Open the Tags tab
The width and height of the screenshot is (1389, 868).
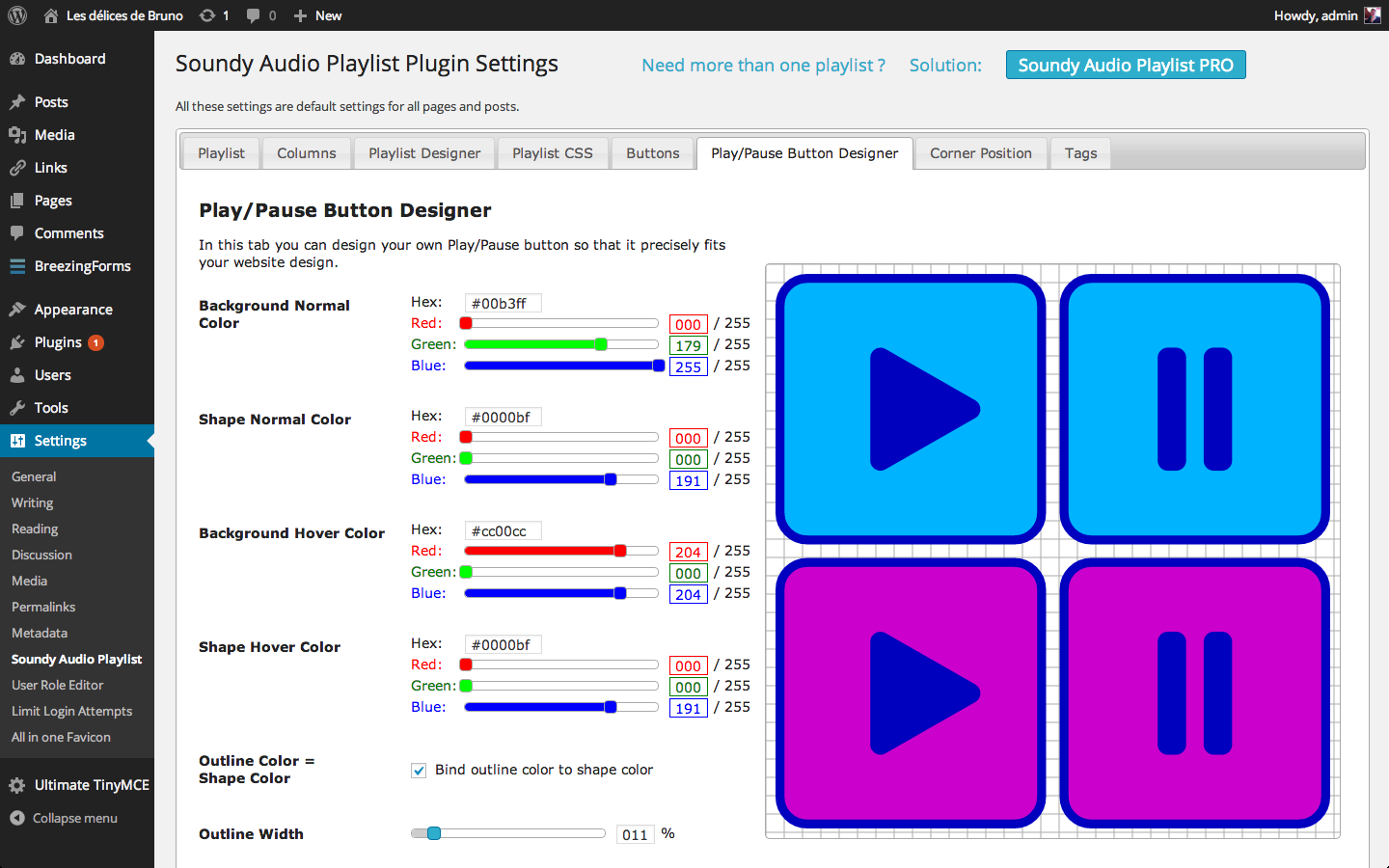point(1081,153)
